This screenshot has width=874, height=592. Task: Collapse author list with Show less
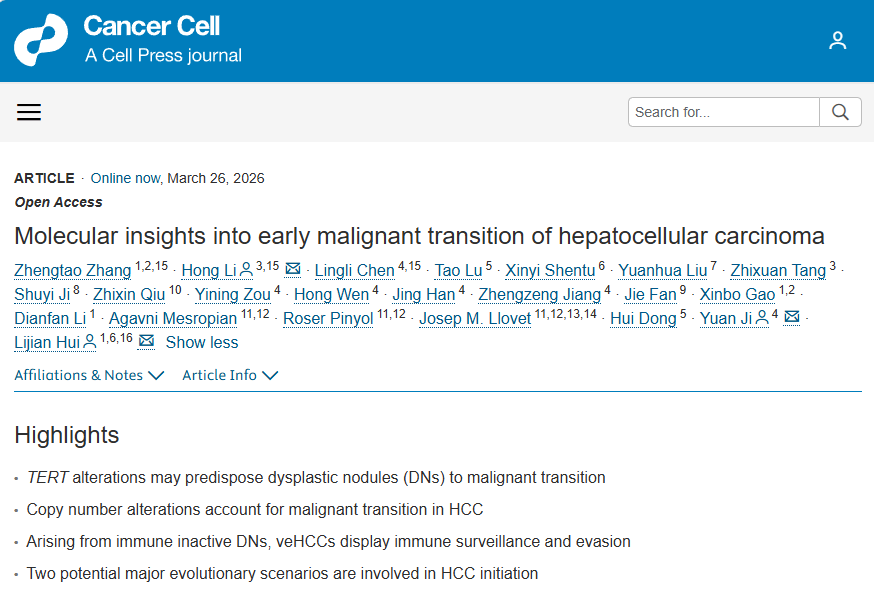tap(202, 342)
